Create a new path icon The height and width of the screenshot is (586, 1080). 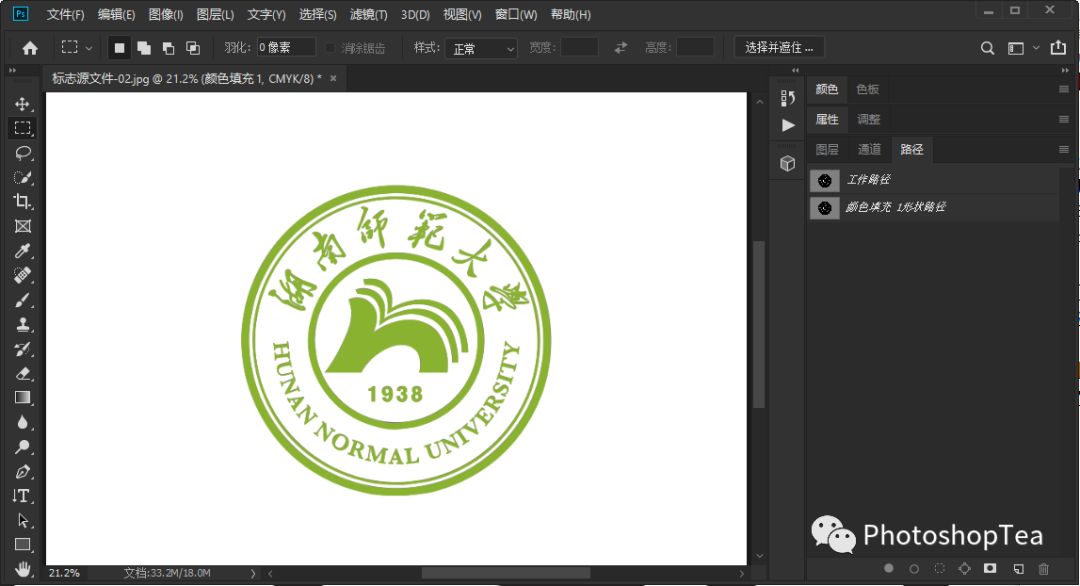[1018, 569]
